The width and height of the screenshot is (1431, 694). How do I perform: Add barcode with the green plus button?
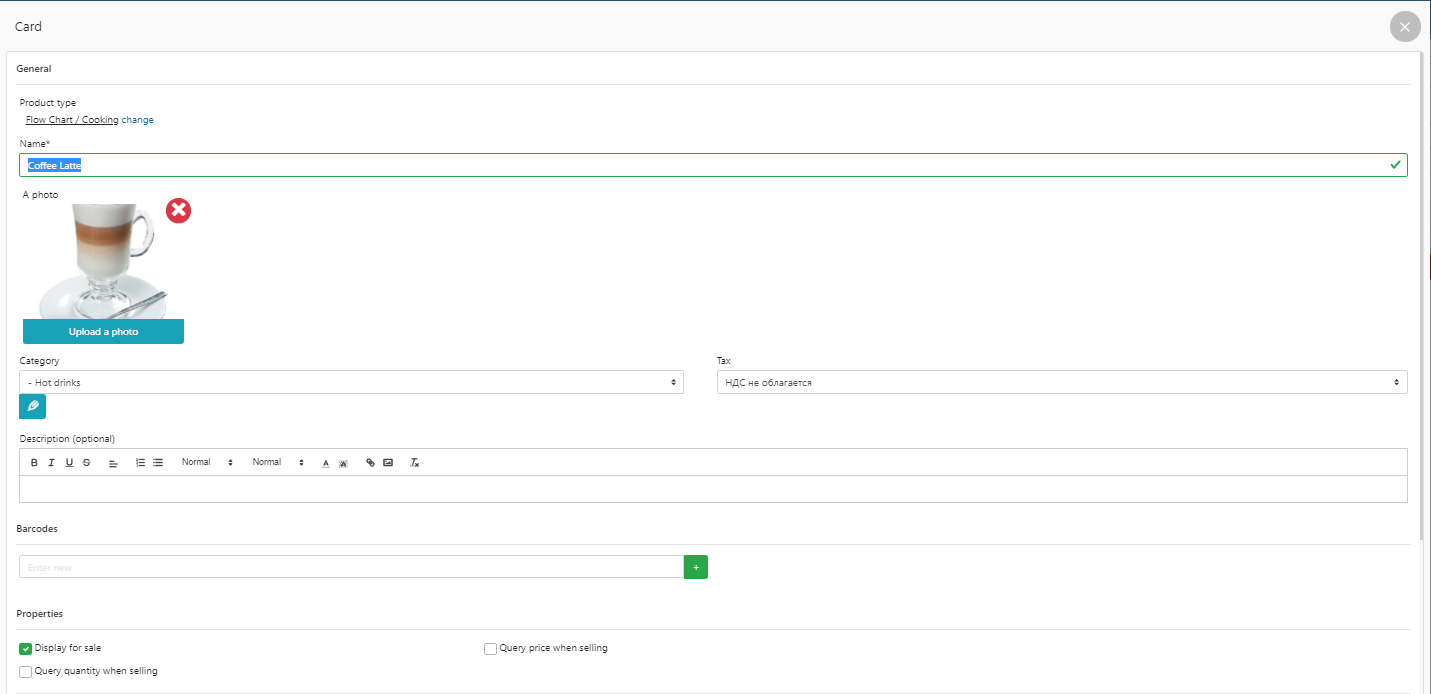click(x=695, y=567)
